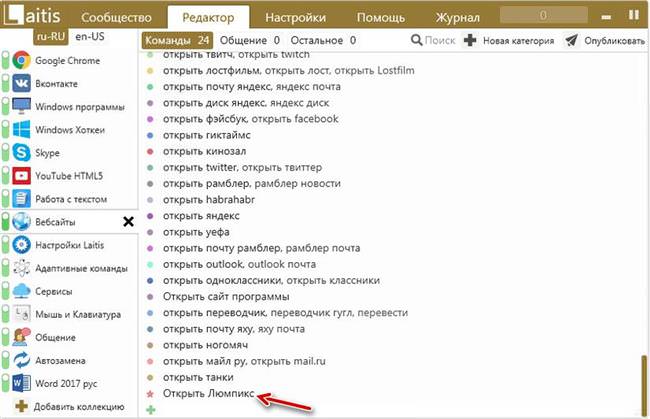The image size is (650, 419).
Task: Click the color dot beside открыть яндекс
Action: coord(150,216)
